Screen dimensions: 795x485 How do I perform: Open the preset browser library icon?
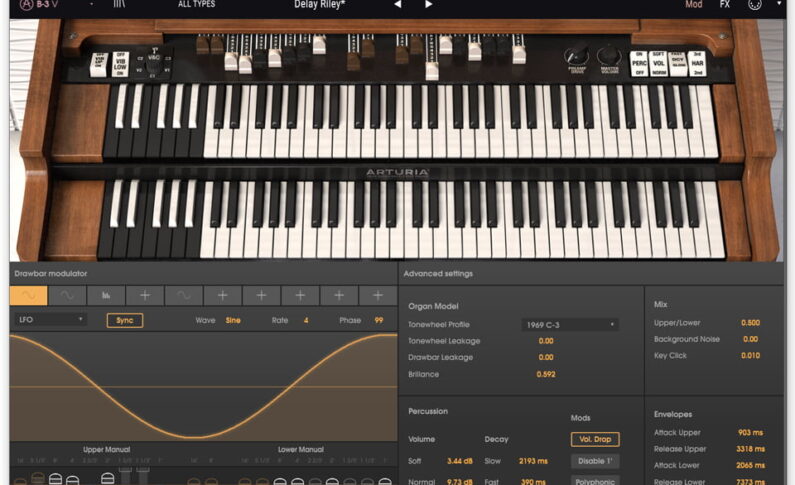coord(119,4)
